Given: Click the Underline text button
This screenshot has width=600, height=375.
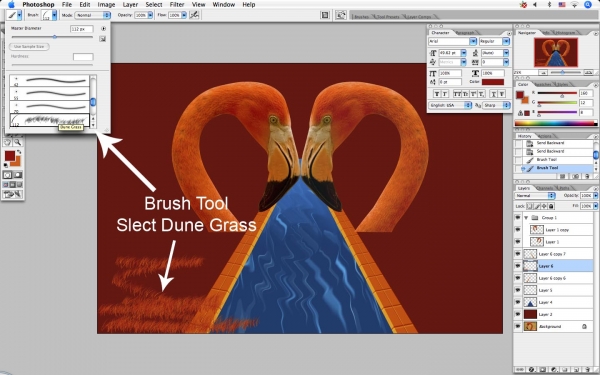Looking at the screenshot, I should point(494,93).
